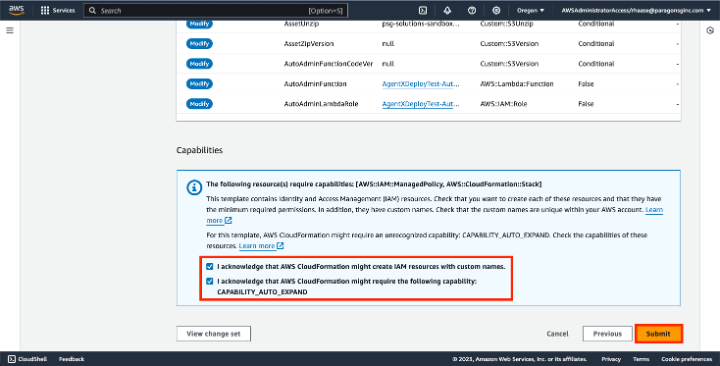The height and width of the screenshot is (366, 720).
Task: Click the Previous button
Action: [x=607, y=334]
